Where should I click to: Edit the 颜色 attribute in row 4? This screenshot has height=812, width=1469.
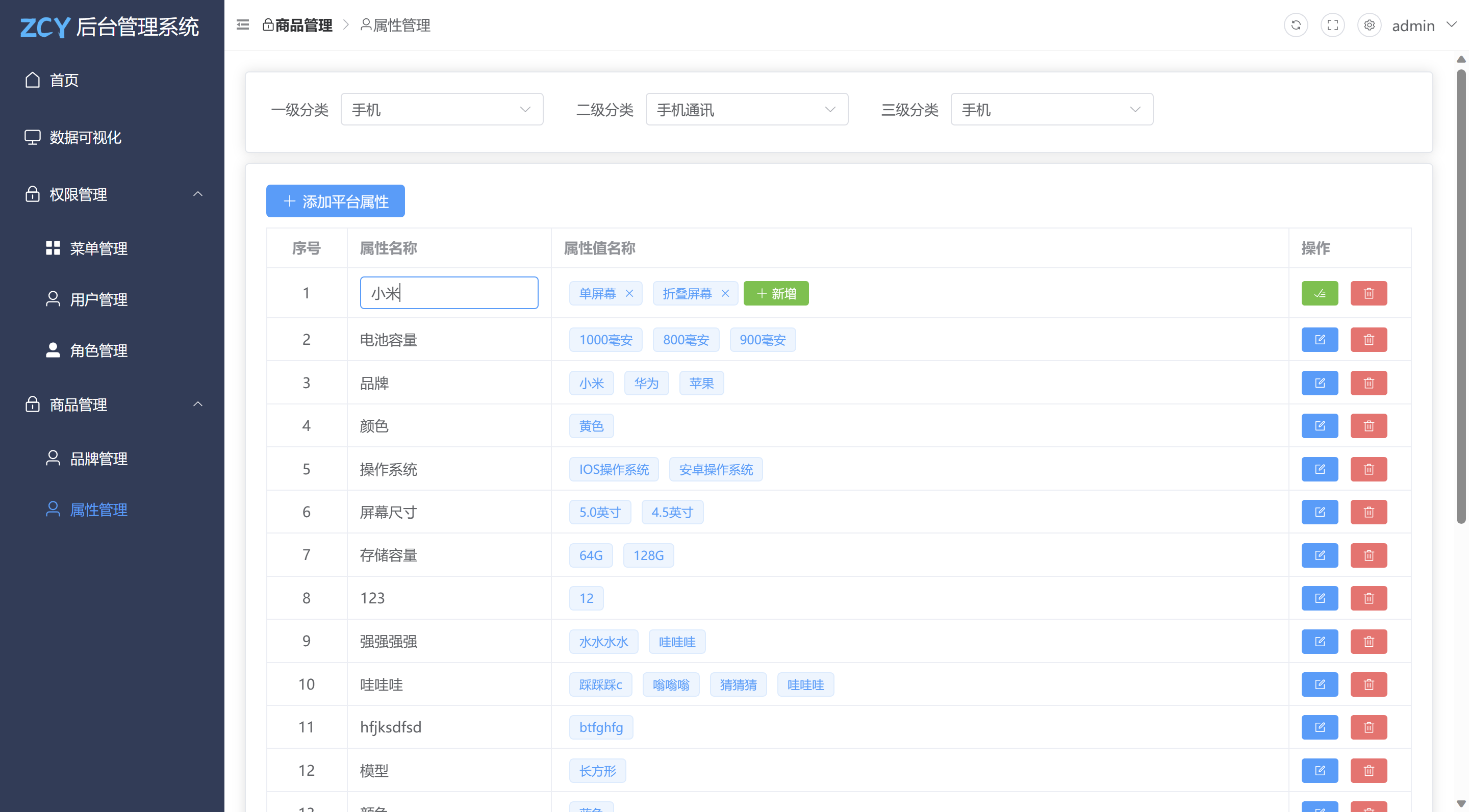(1320, 426)
